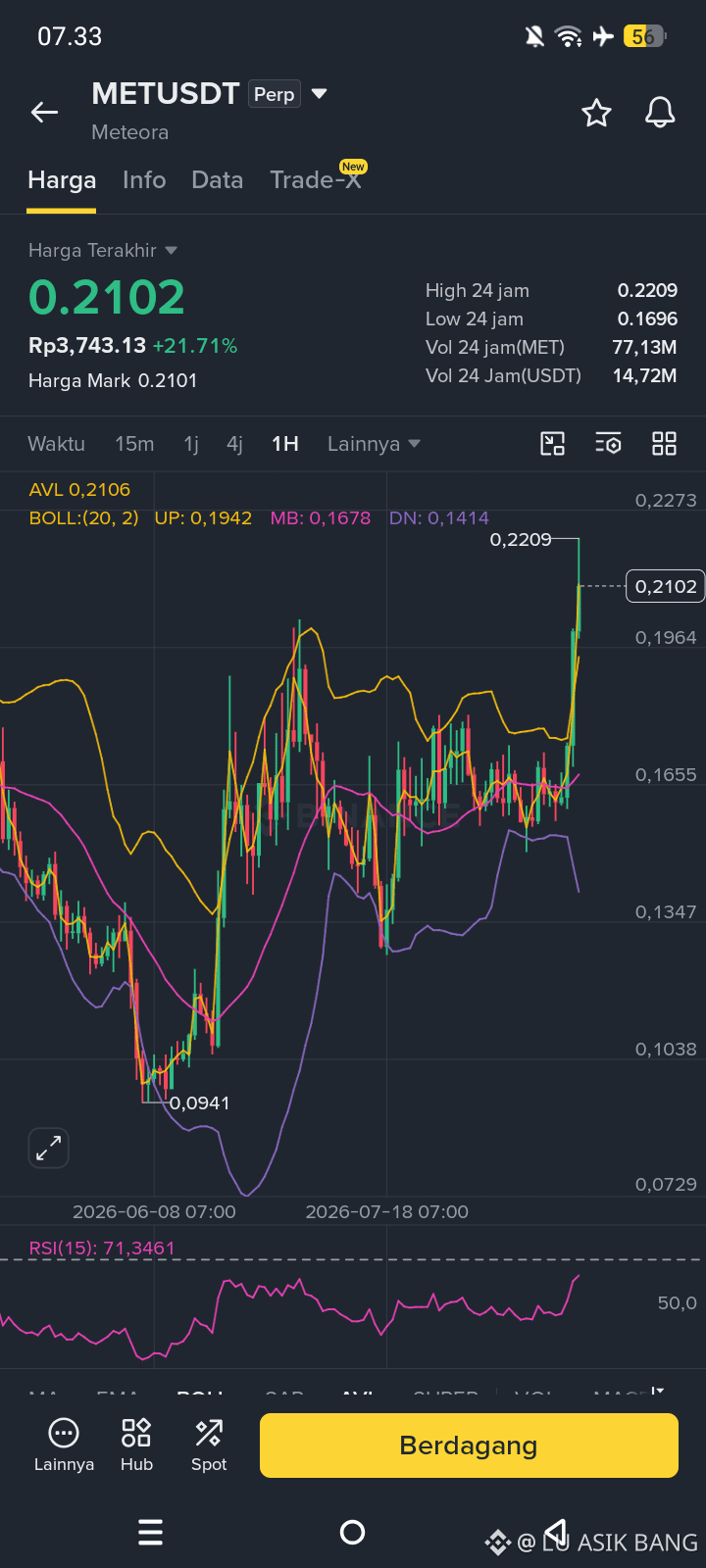Open the multi-chart grid layout icon
This screenshot has height=1568, width=706.
665,444
